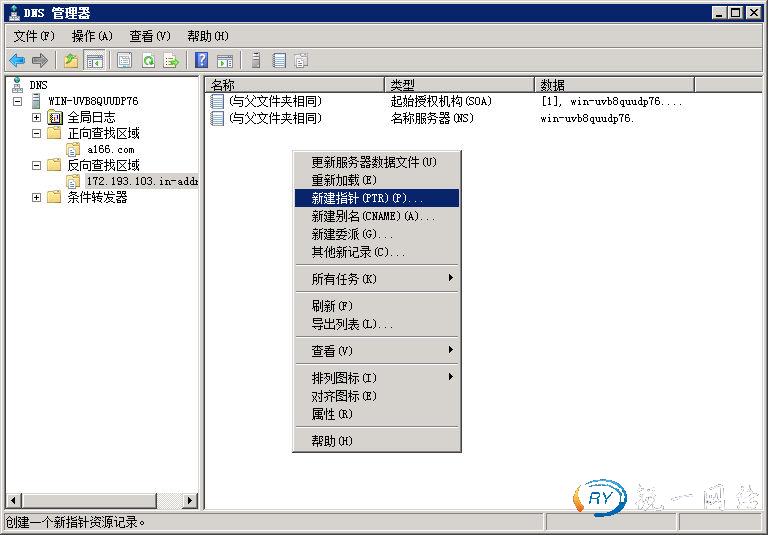Collapse the 正向查找区域 tree node

tap(36, 133)
